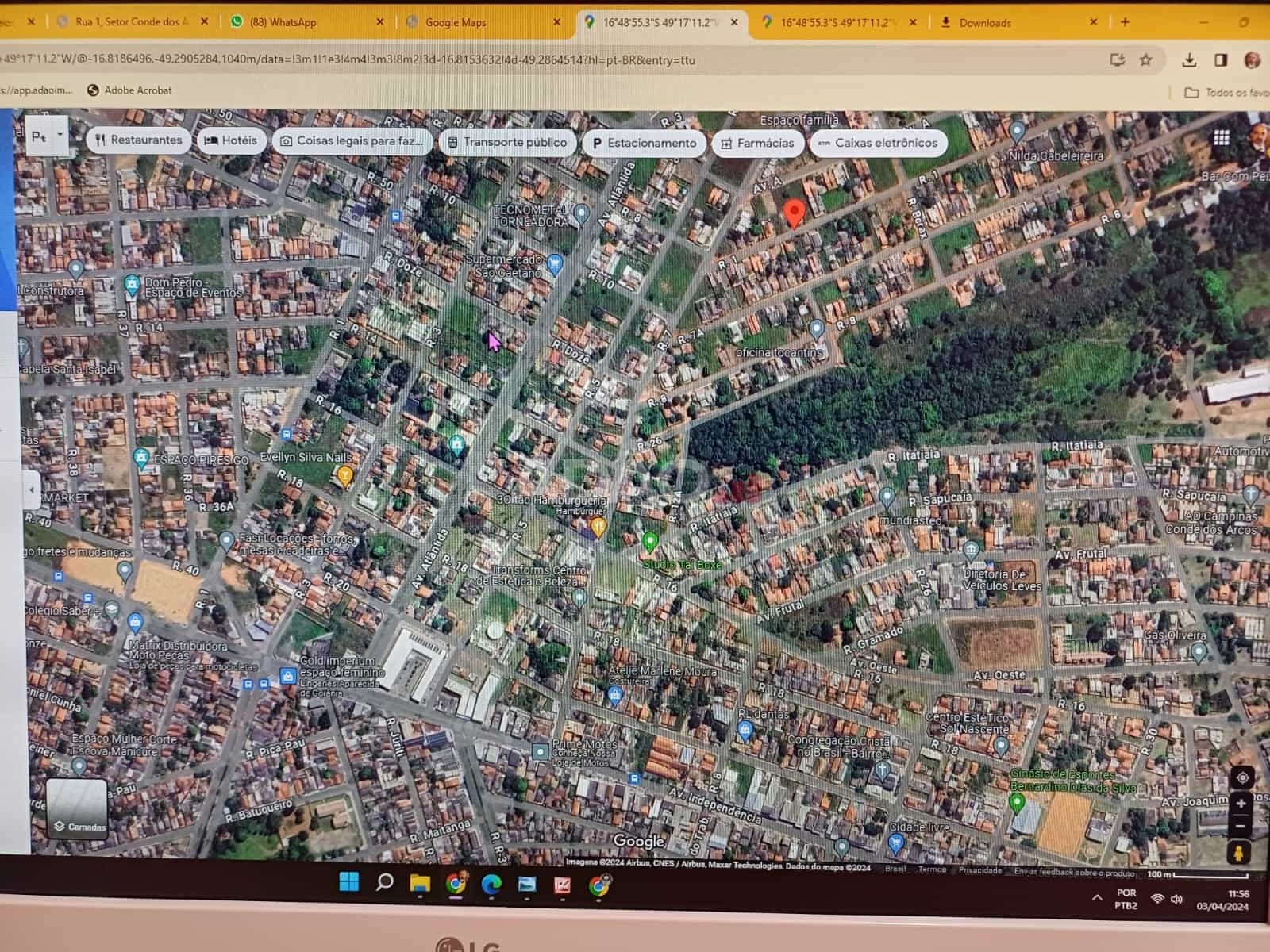Filter map by Hotéis chip
Viewport: 1270px width, 952px height.
pos(232,140)
